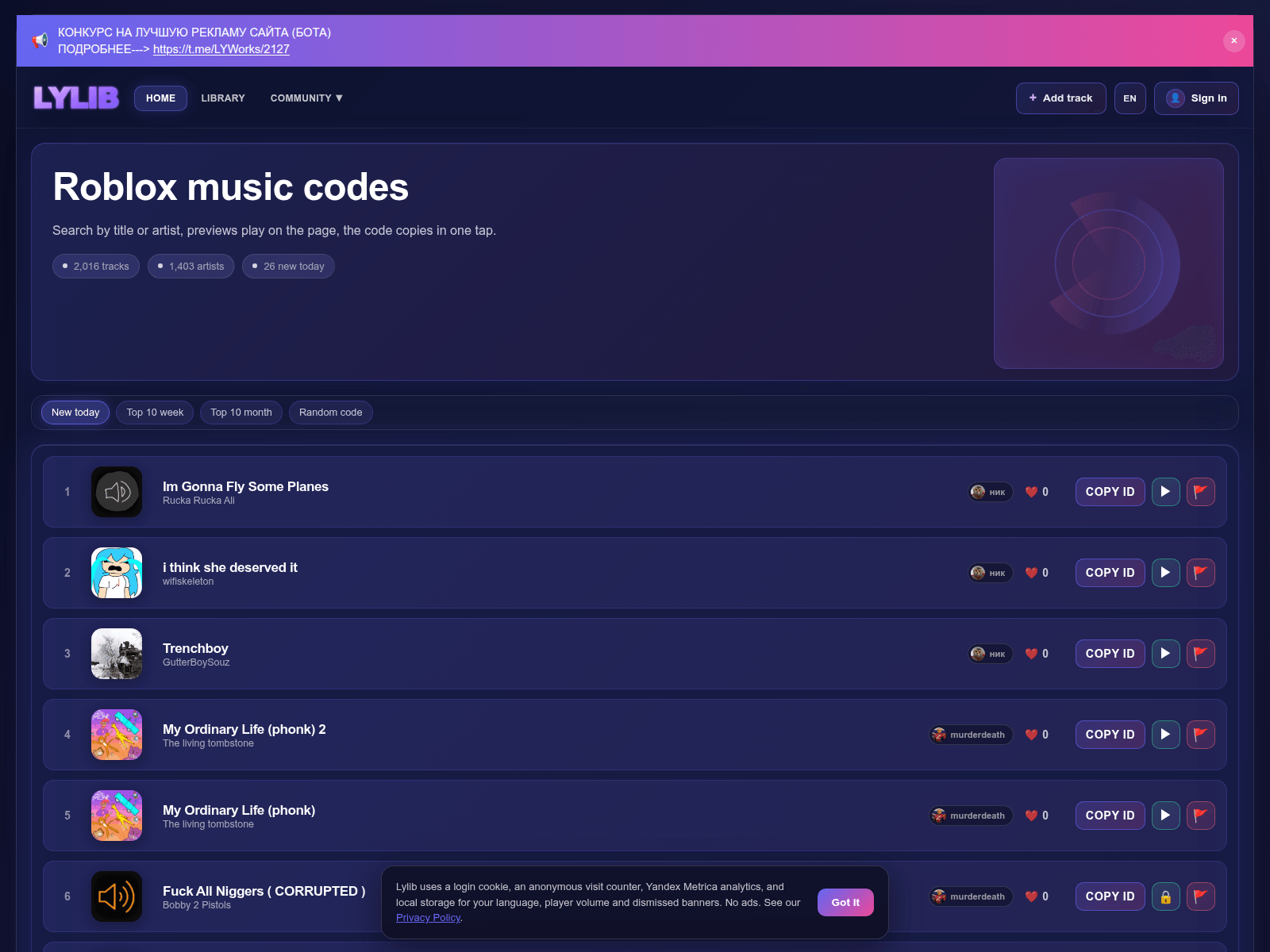Switch to Top 10 month filter

(241, 413)
